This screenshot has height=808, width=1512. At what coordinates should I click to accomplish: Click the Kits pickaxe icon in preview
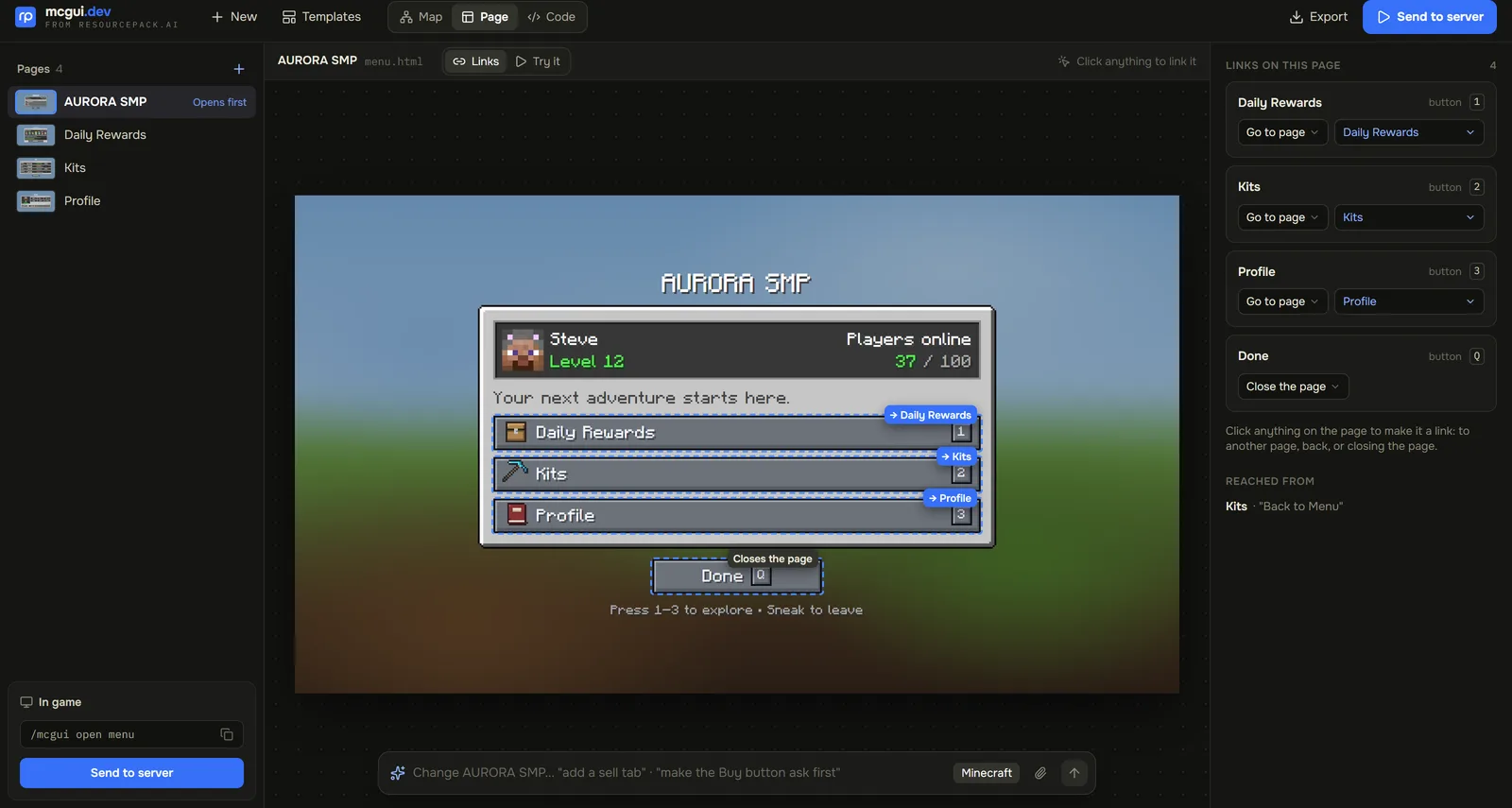[515, 472]
